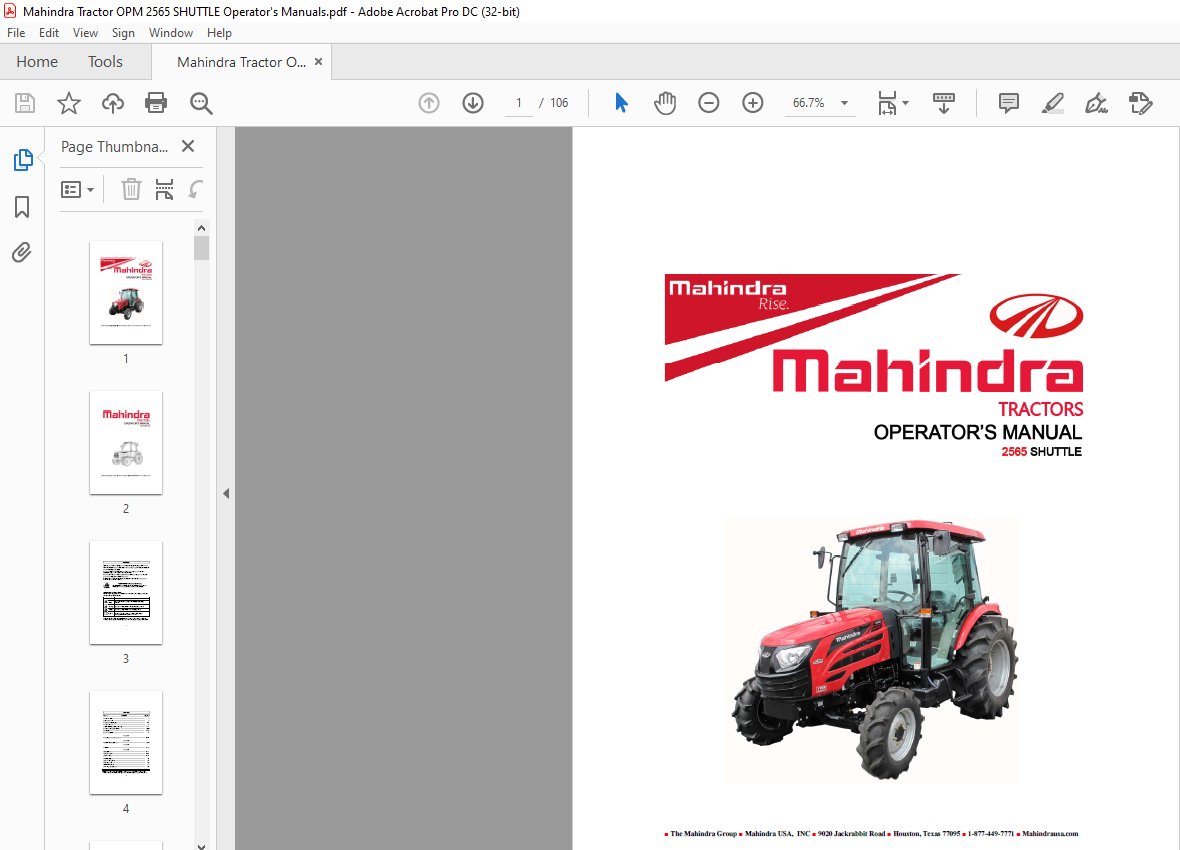
Task: Click the fit page width icon
Action: tap(887, 103)
